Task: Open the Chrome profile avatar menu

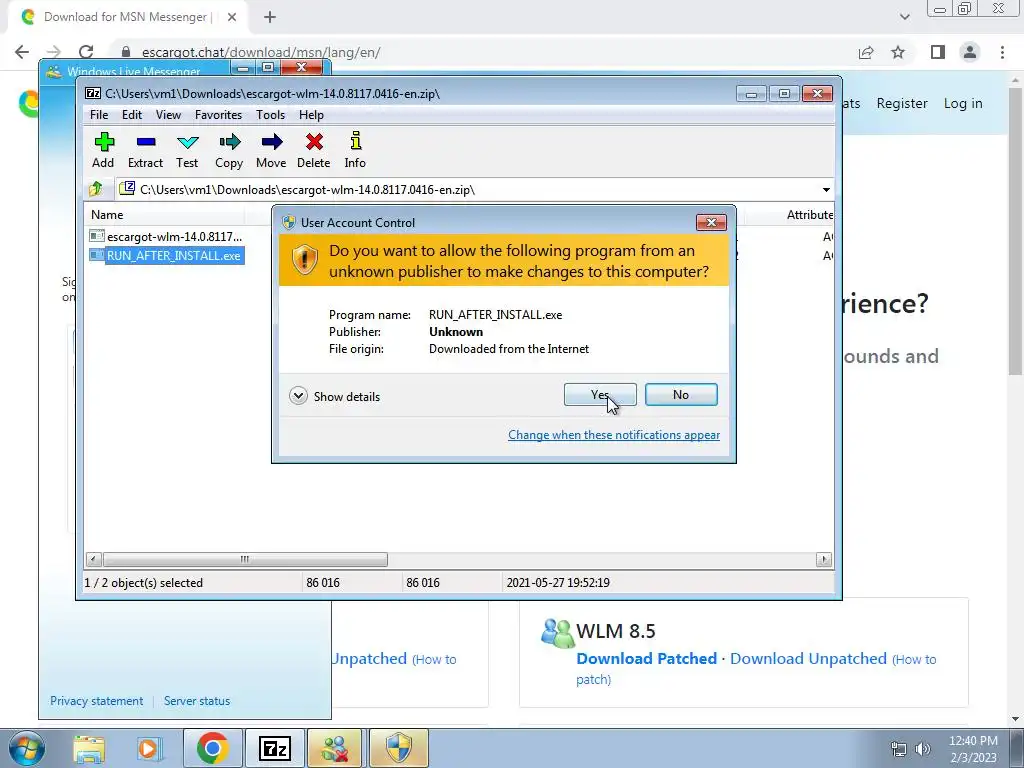Action: click(x=970, y=52)
